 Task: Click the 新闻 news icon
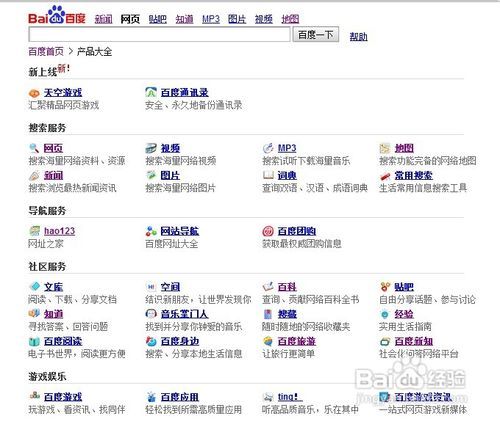[x=34, y=175]
